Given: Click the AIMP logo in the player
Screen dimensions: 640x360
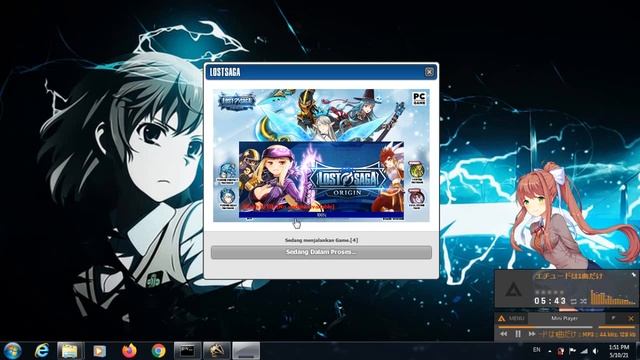Looking at the screenshot, I should tap(513, 290).
